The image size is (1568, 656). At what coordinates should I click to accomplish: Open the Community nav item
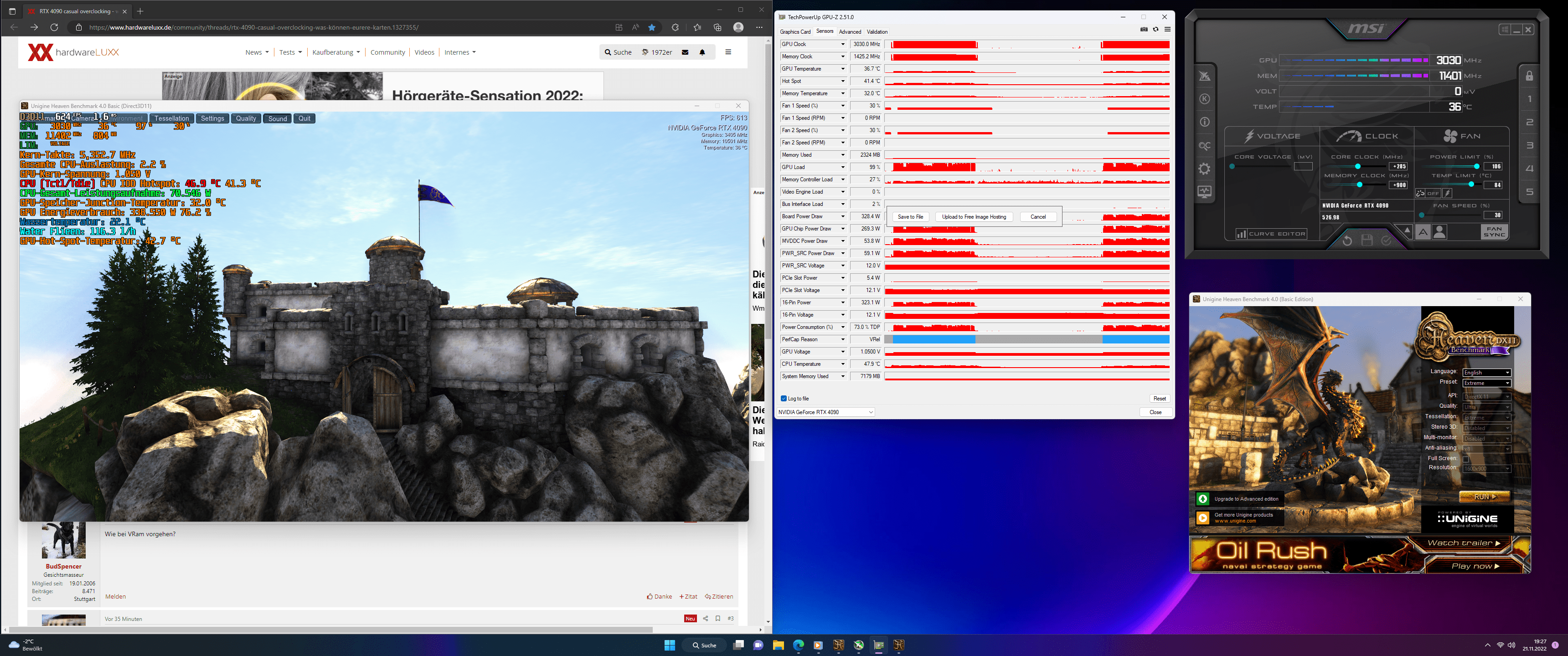point(388,52)
